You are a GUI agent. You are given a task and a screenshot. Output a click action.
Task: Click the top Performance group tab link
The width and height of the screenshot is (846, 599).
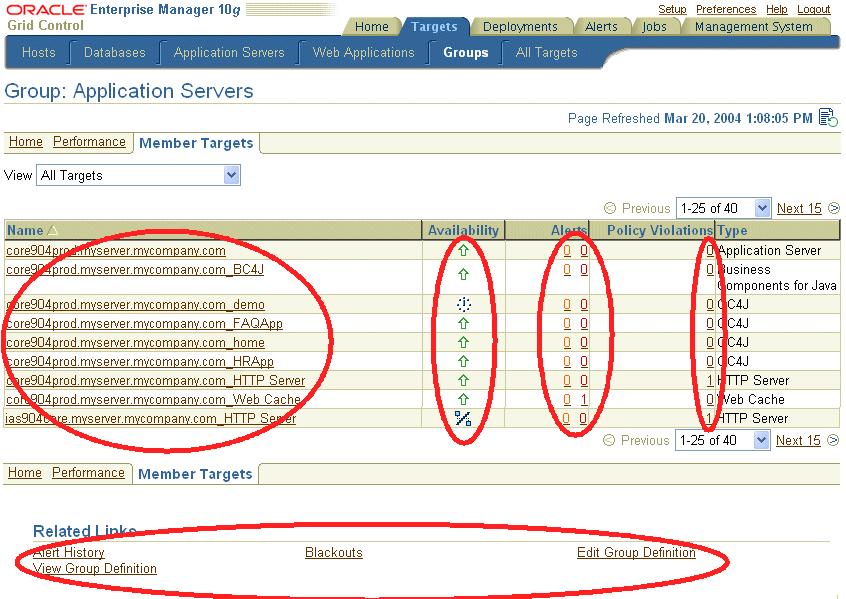89,141
